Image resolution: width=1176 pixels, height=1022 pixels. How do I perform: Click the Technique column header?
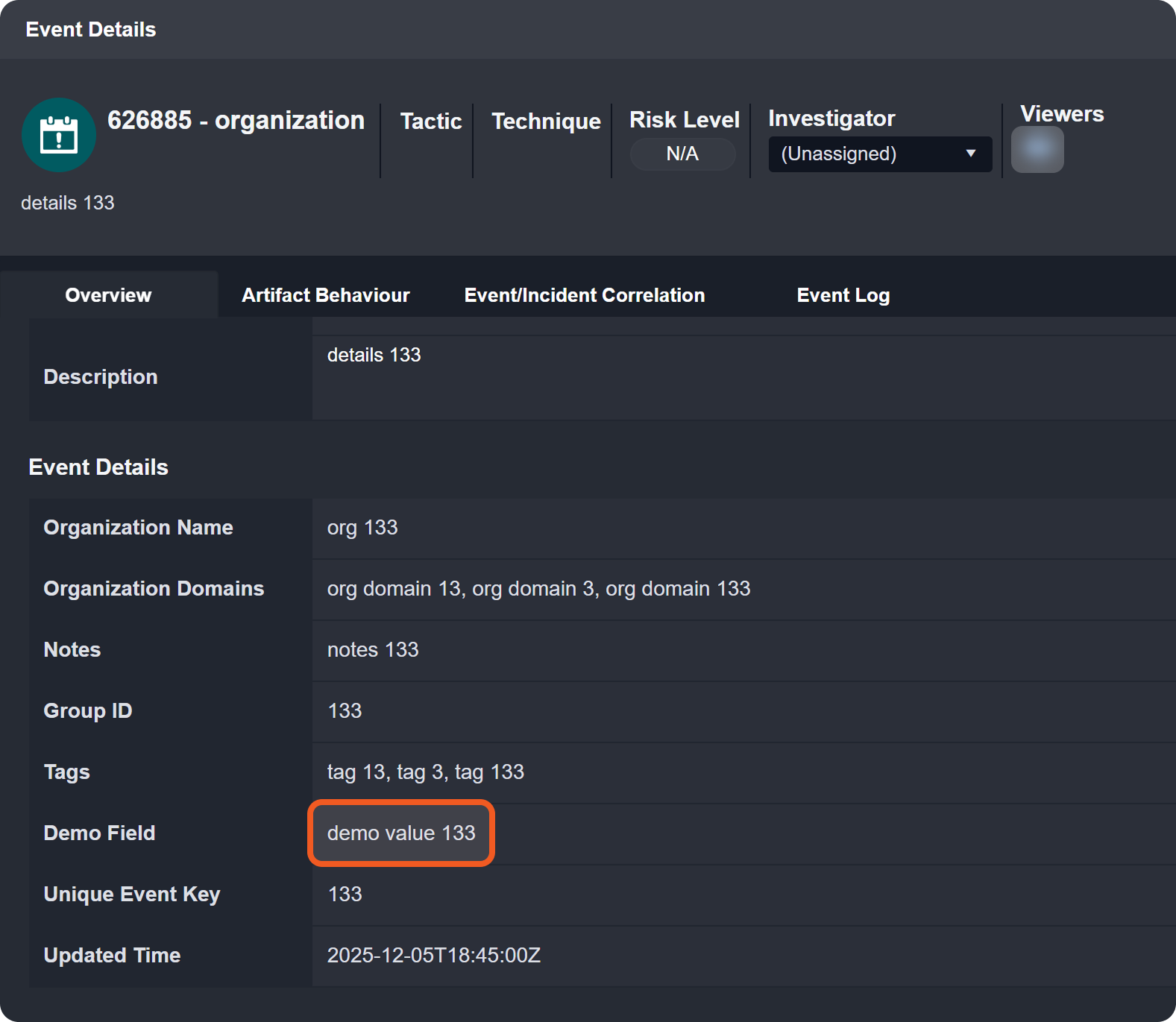[546, 122]
